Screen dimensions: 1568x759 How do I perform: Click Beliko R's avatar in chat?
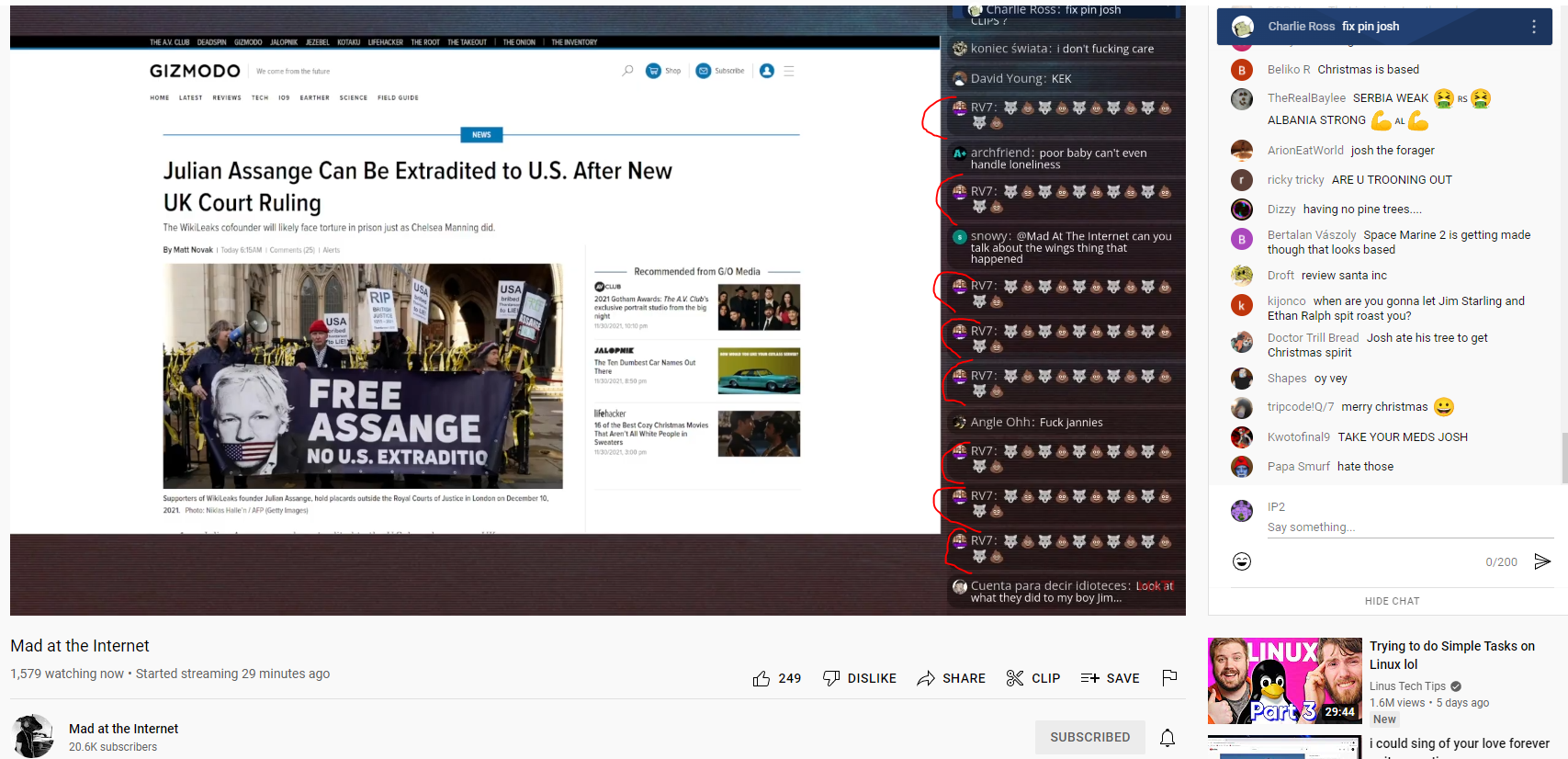pyautogui.click(x=1242, y=70)
